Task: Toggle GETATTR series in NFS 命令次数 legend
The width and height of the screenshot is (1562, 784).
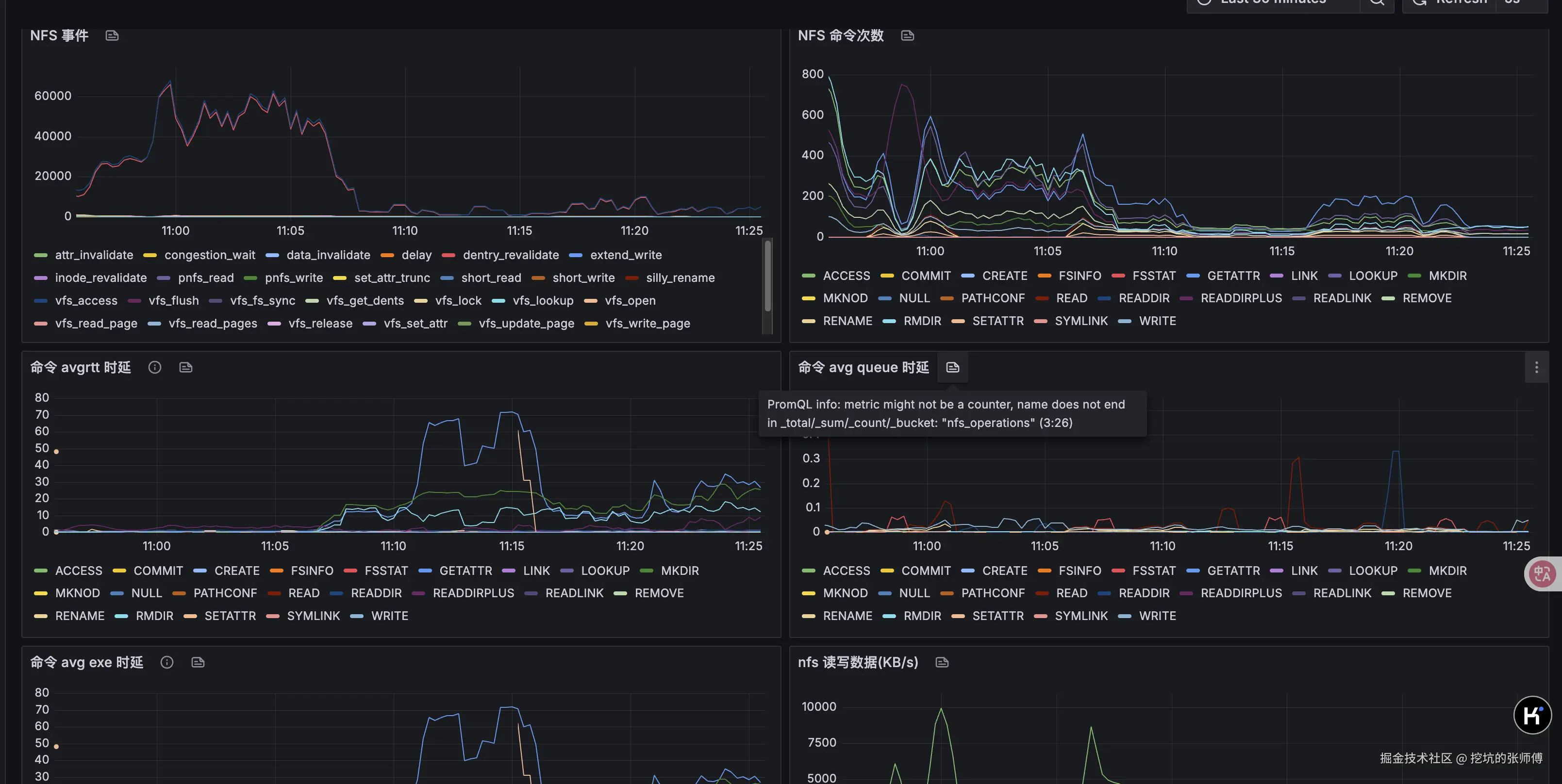Action: (1233, 276)
